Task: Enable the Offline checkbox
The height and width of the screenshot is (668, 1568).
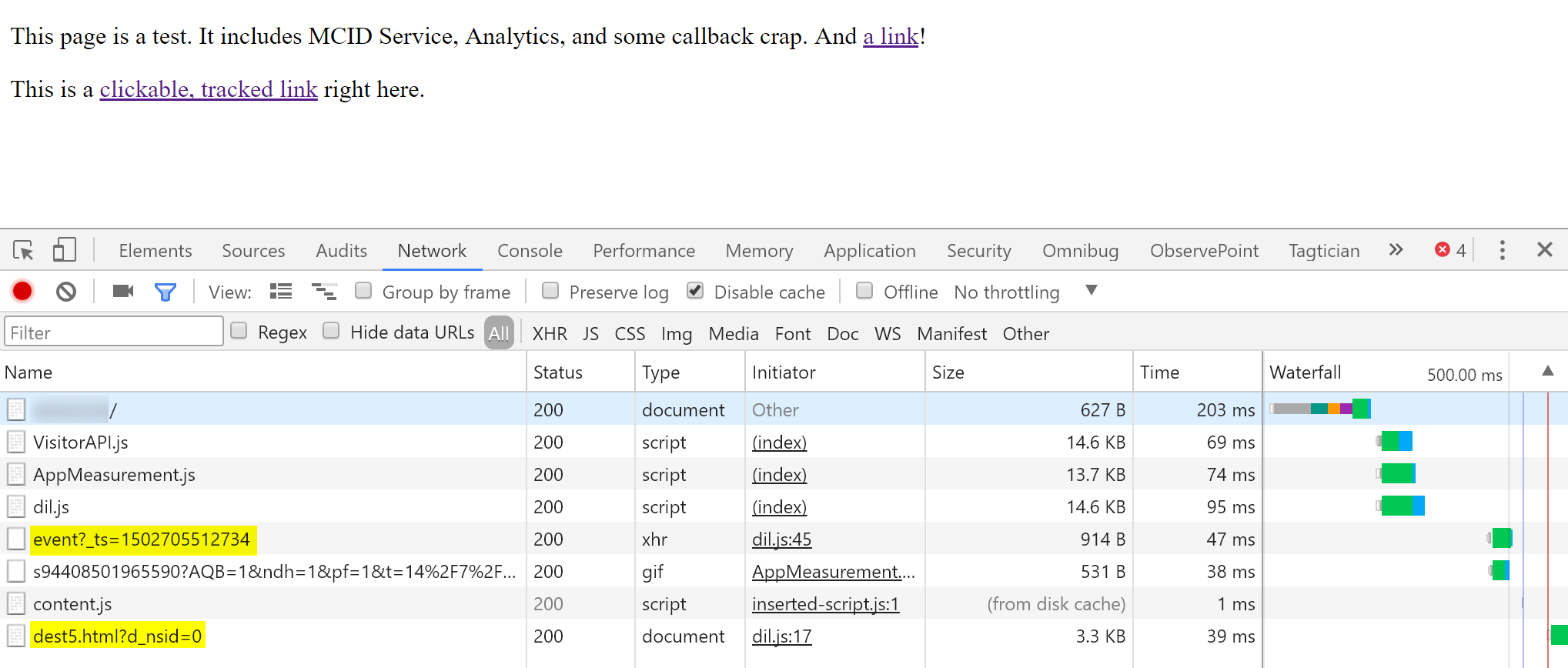Action: (864, 291)
